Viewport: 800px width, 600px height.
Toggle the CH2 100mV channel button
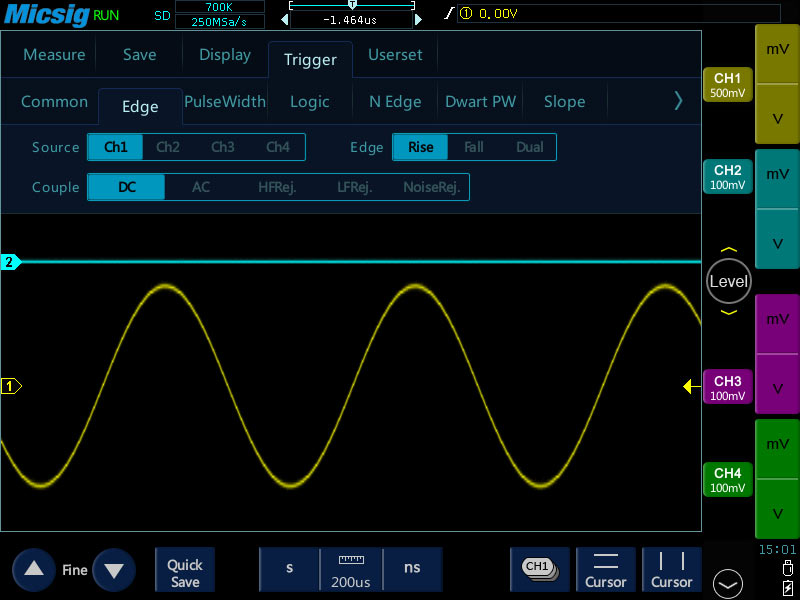pyautogui.click(x=727, y=177)
